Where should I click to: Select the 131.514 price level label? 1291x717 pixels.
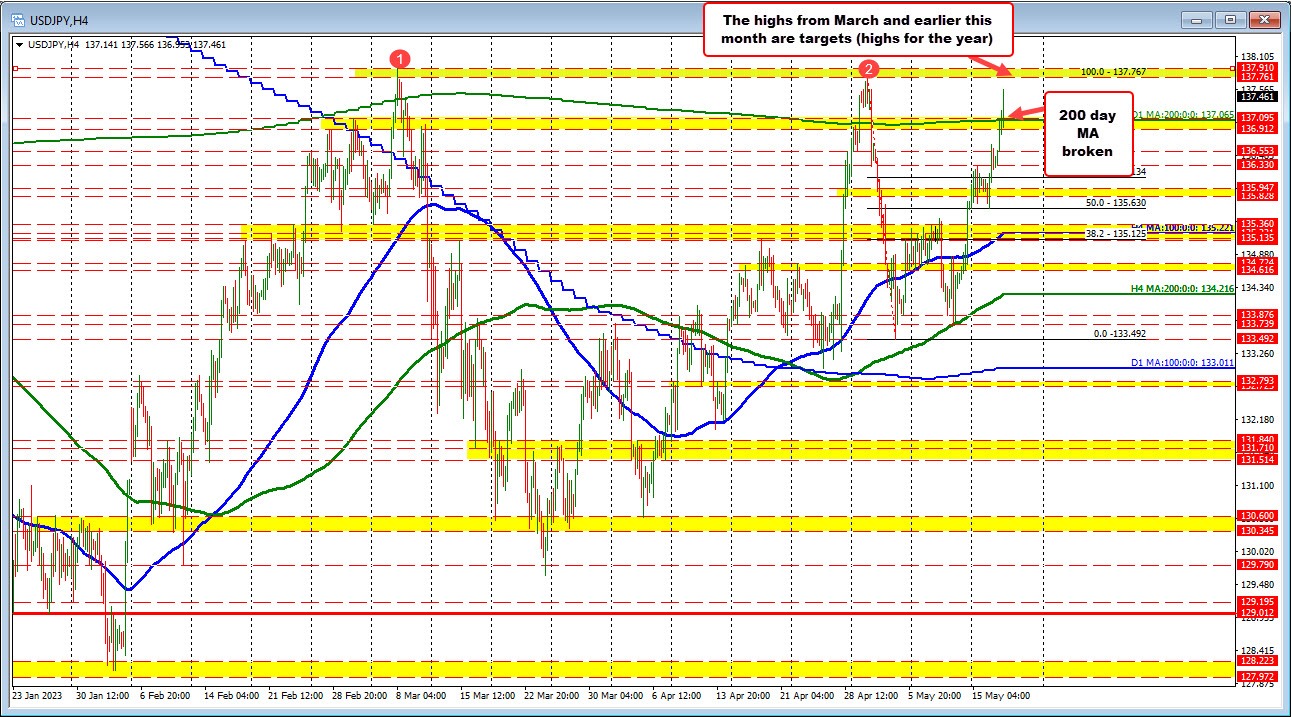click(x=1255, y=459)
